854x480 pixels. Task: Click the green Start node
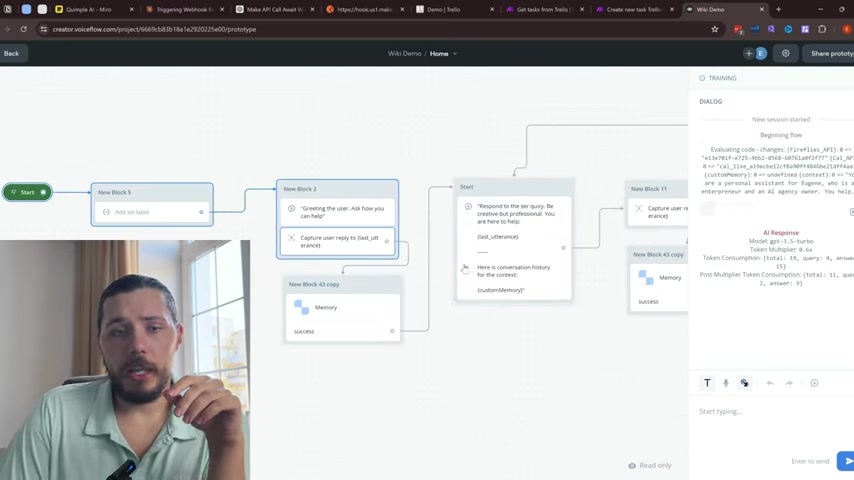27,192
